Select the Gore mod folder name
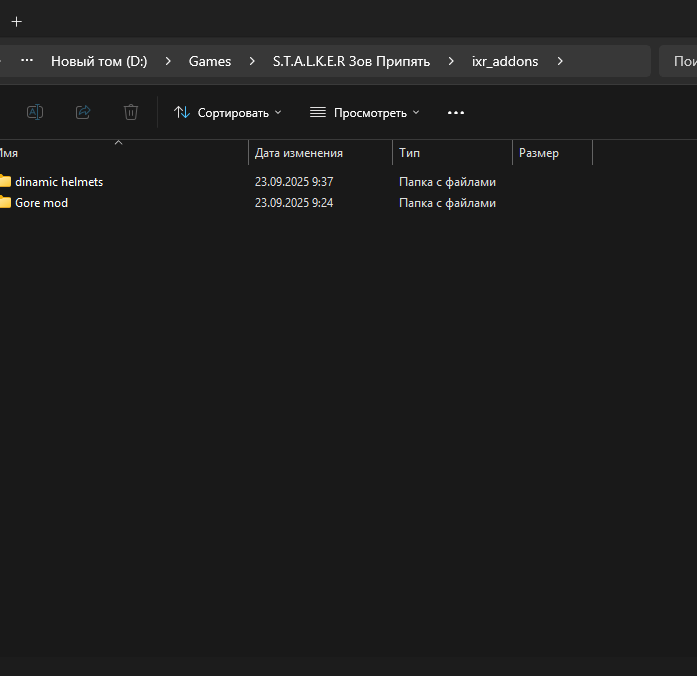 click(x=41, y=203)
